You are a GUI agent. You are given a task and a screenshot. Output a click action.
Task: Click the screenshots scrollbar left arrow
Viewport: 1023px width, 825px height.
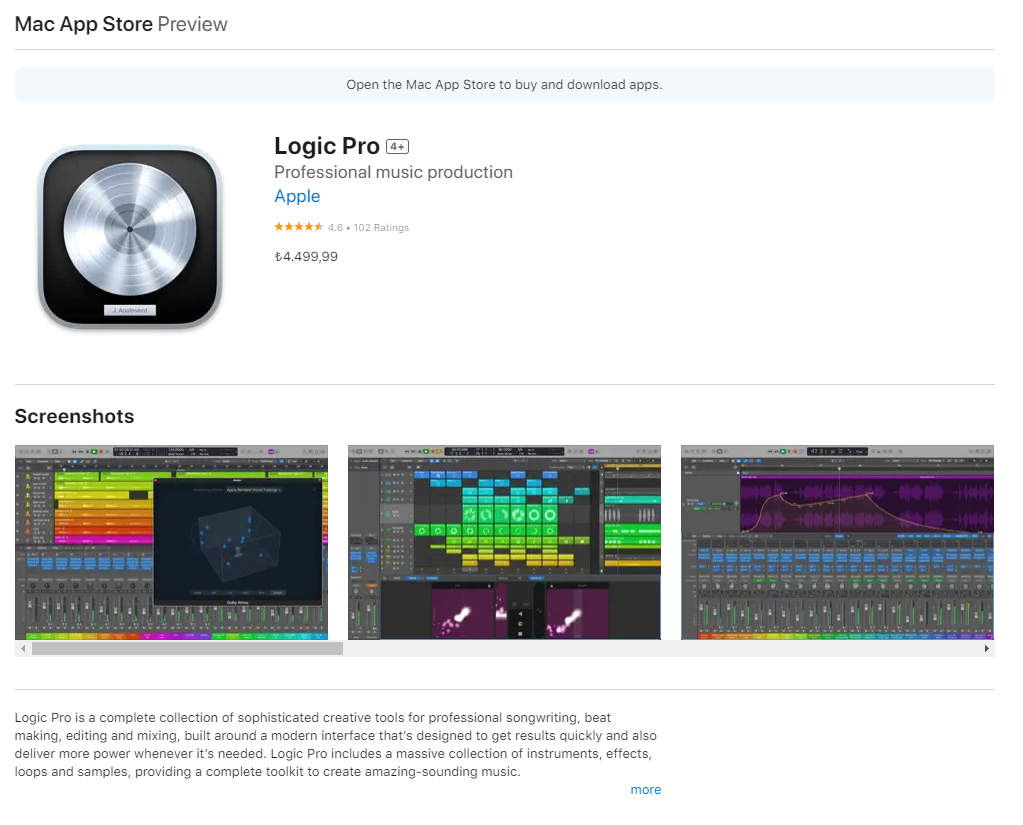pos(23,649)
